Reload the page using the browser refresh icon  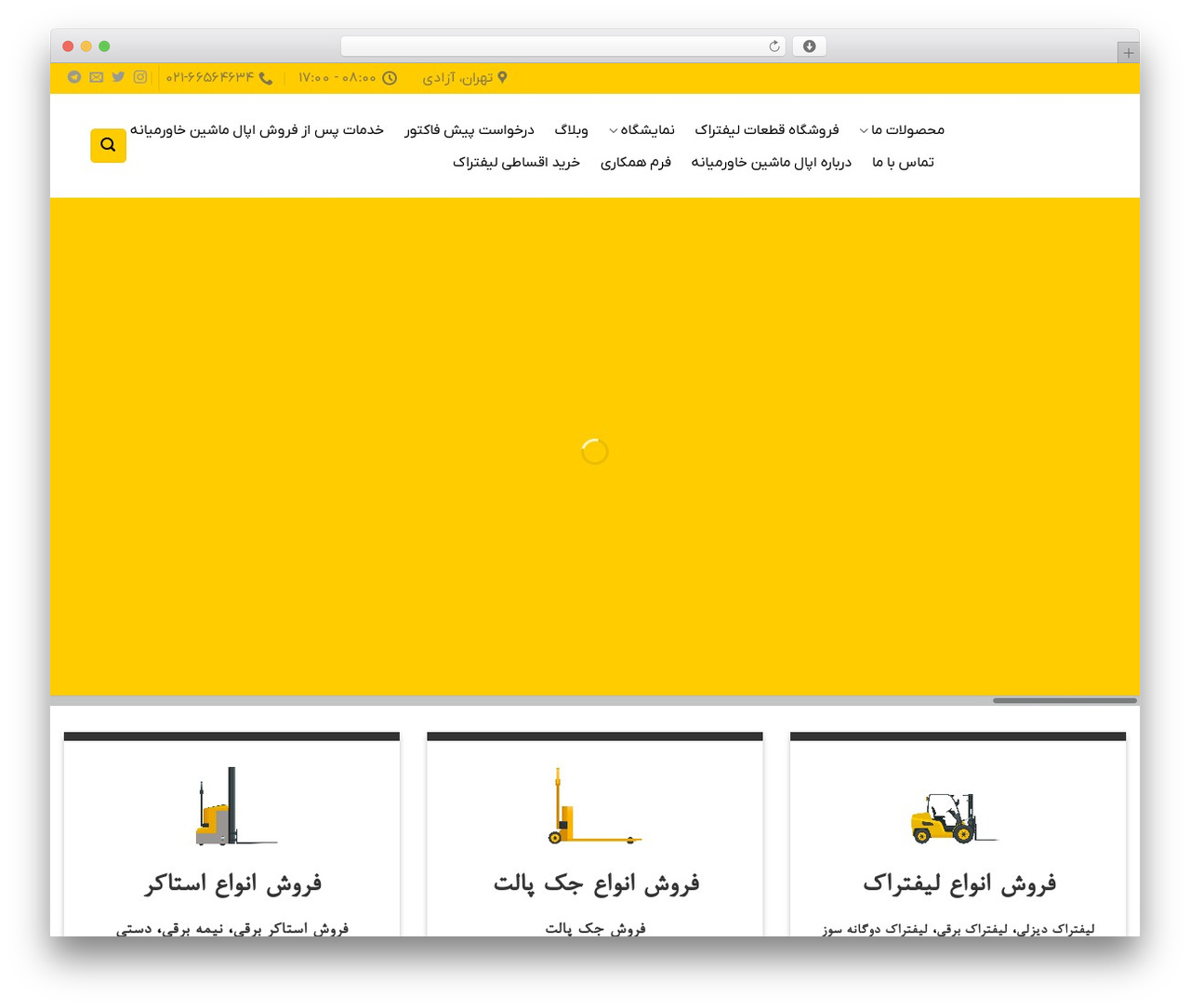(773, 46)
